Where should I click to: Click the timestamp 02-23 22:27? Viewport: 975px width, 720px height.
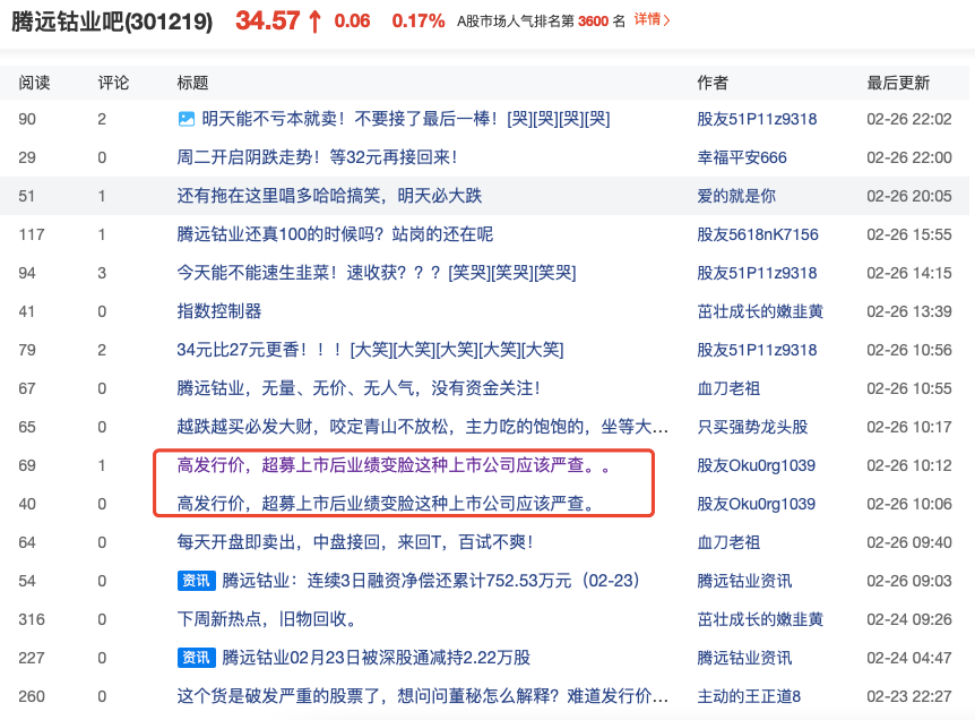point(909,696)
